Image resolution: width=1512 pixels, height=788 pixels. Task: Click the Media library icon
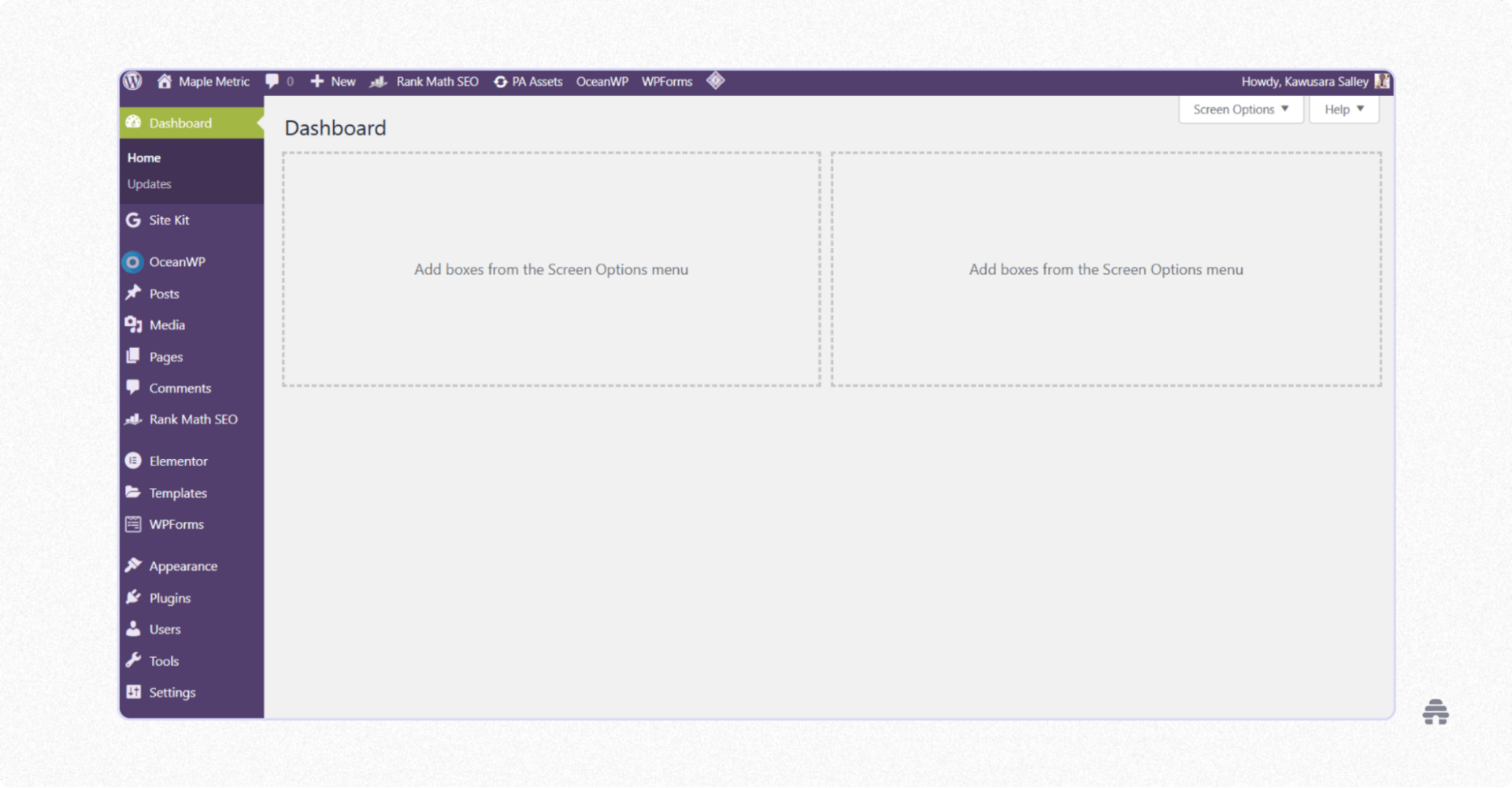point(132,324)
